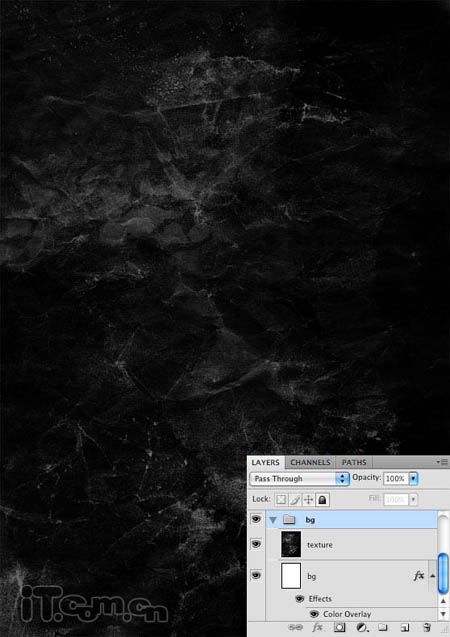Image resolution: width=450 pixels, height=637 pixels.
Task: Click the create new layer icon
Action: [405, 627]
